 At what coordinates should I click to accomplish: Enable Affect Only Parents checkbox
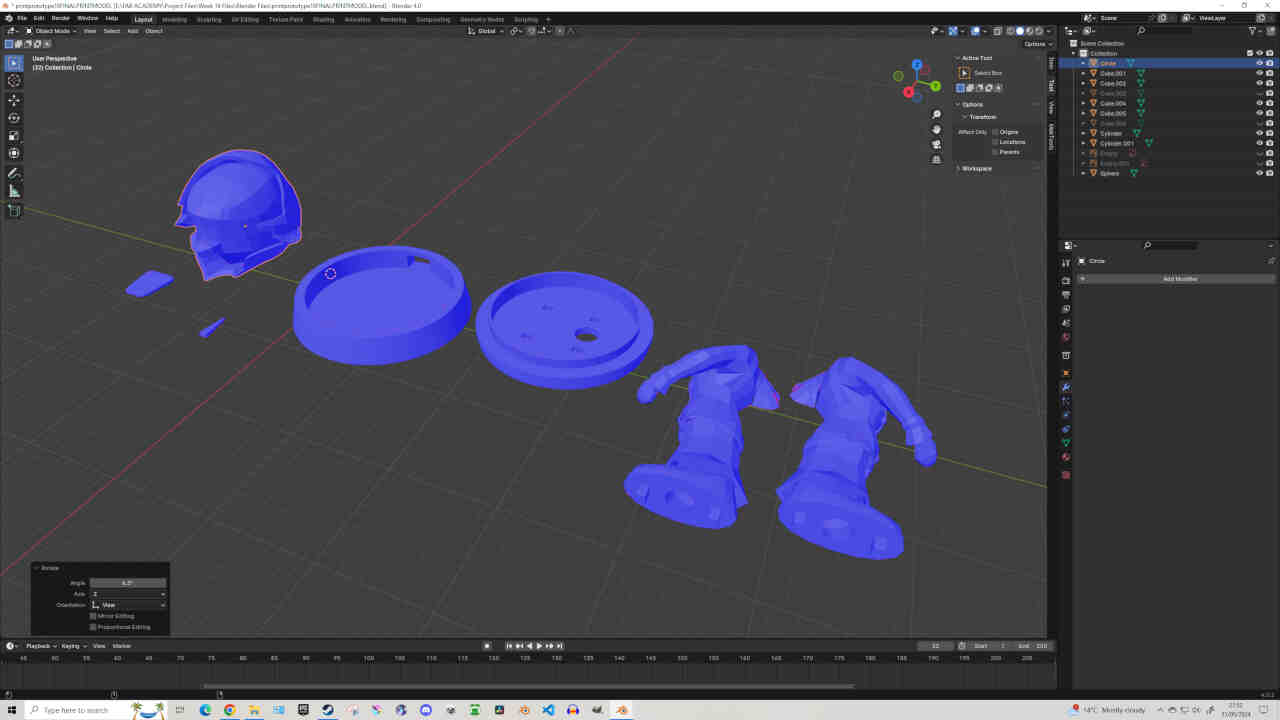pyautogui.click(x=995, y=152)
